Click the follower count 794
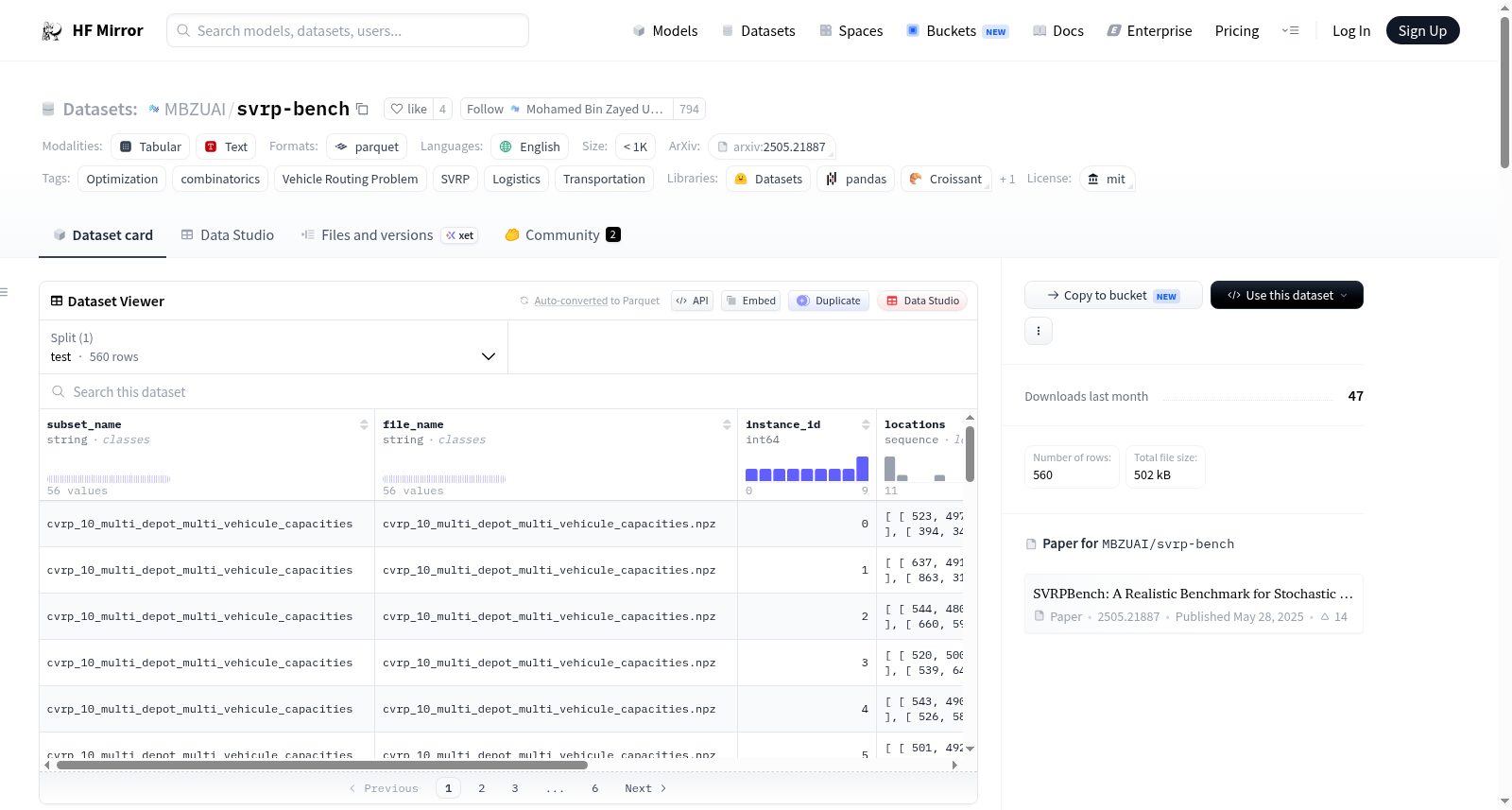The width and height of the screenshot is (1512, 810). (x=690, y=109)
